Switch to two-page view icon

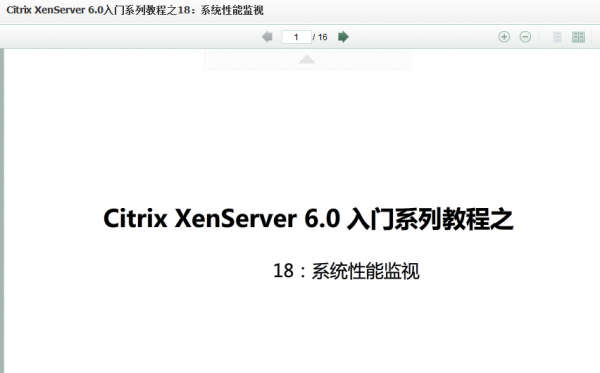(578, 37)
